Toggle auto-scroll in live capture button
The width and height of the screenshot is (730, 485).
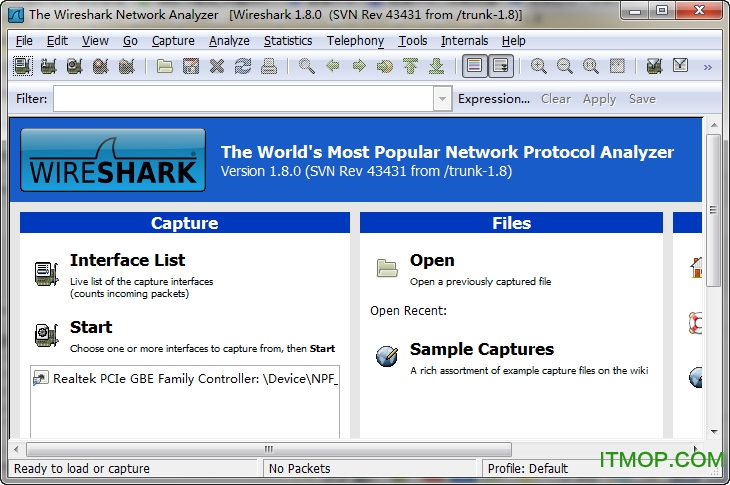click(x=501, y=67)
